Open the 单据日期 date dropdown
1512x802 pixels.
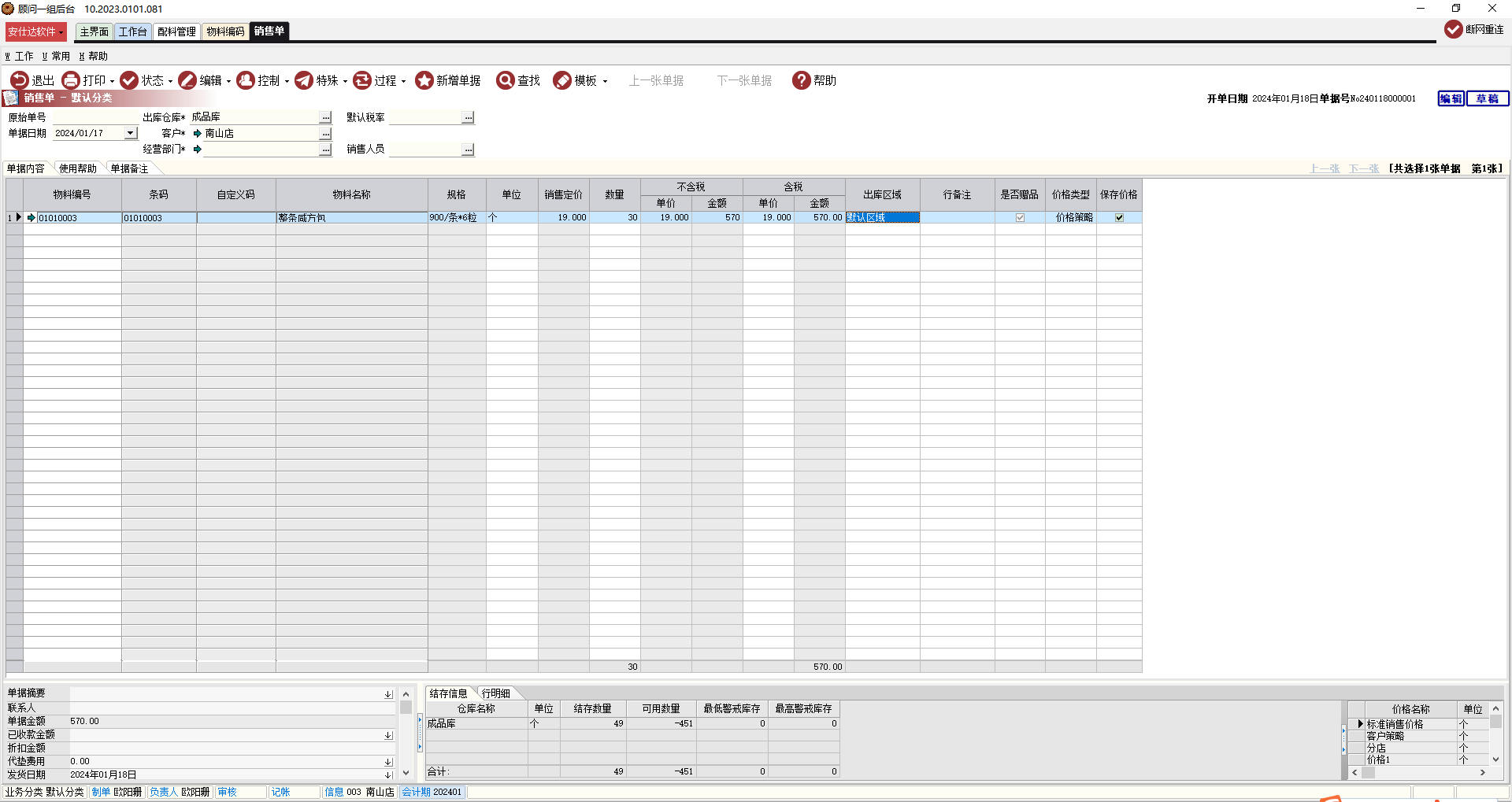(x=131, y=134)
